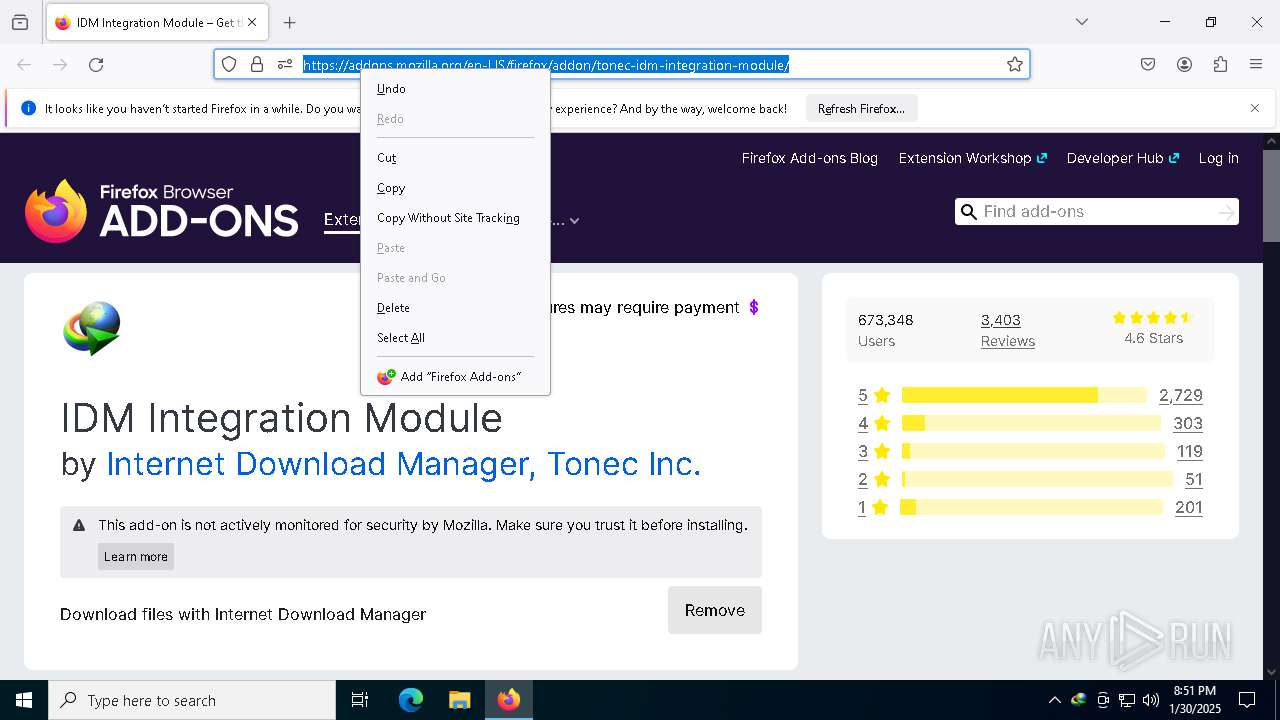The image size is (1280, 720).
Task: Go back one page
Action: click(24, 65)
